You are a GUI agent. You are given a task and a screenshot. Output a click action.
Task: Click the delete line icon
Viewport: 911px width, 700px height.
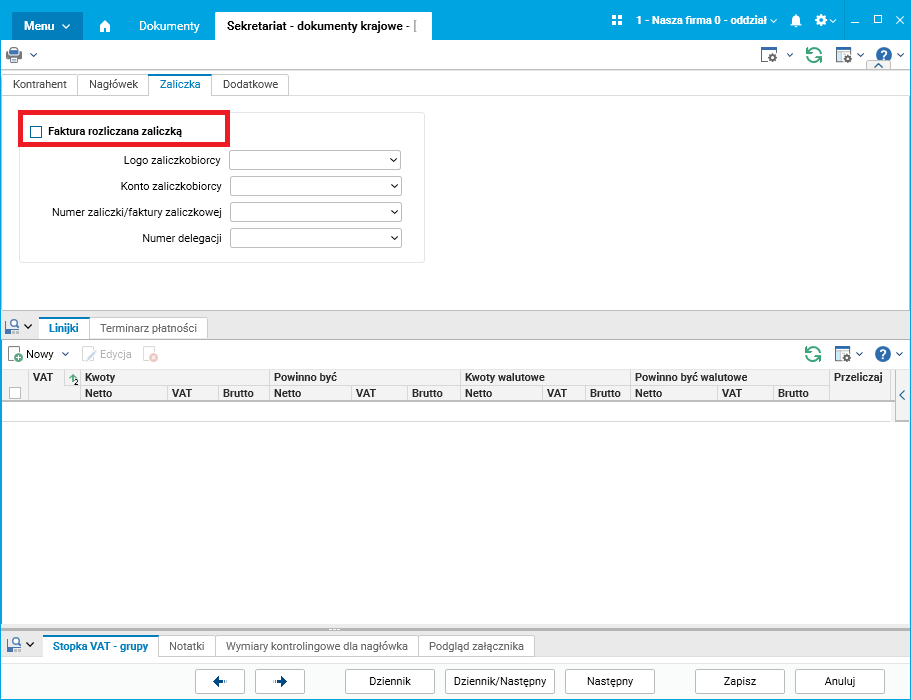pos(150,354)
